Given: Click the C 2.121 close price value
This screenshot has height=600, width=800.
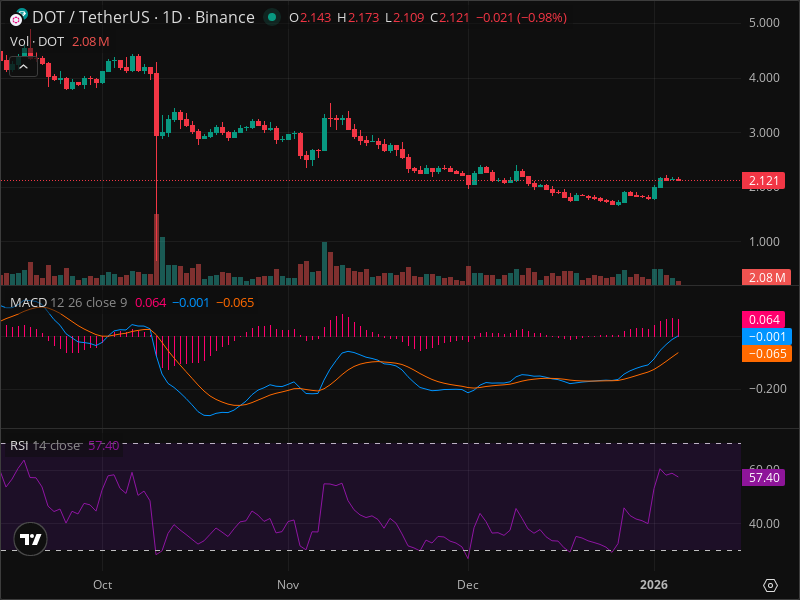Looking at the screenshot, I should point(449,18).
